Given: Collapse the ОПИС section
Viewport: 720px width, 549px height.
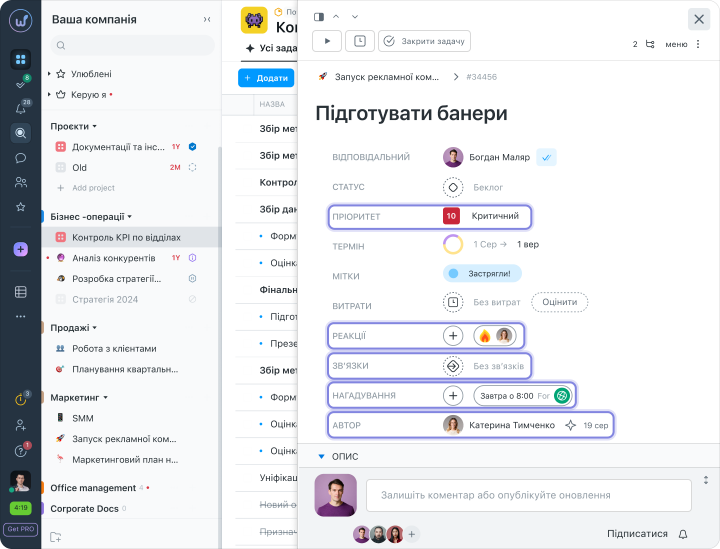Looking at the screenshot, I should coord(321,456).
